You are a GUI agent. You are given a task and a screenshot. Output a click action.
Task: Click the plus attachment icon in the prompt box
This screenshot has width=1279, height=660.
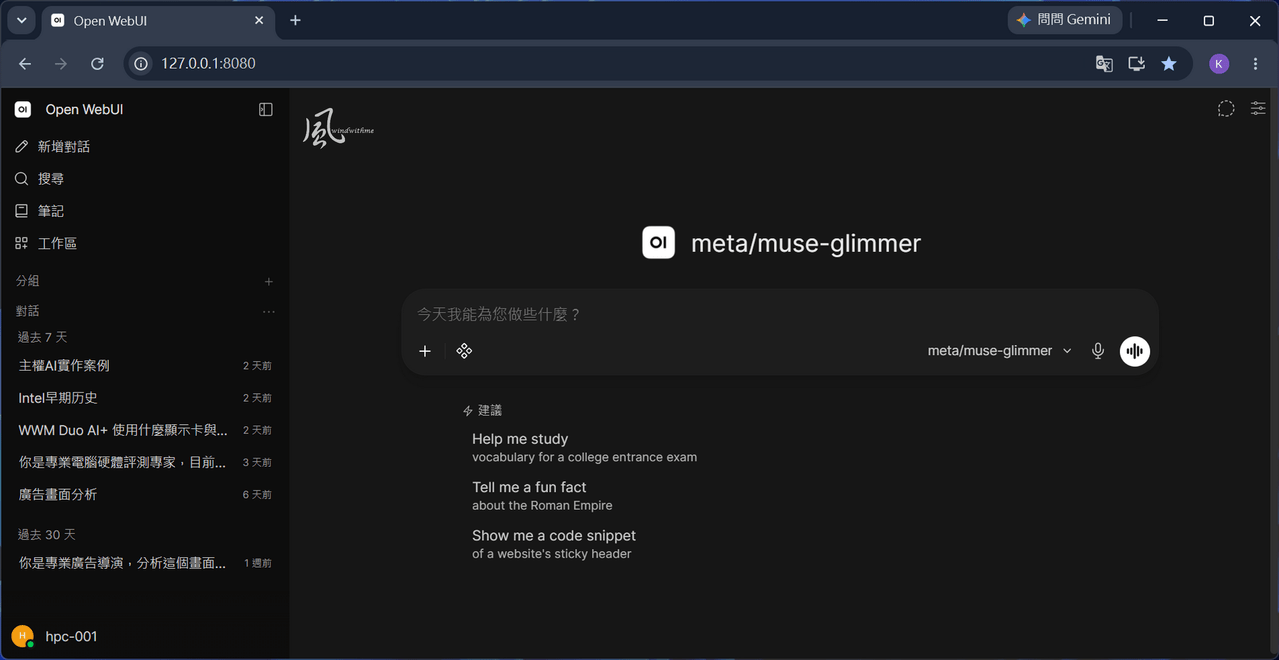(x=425, y=351)
